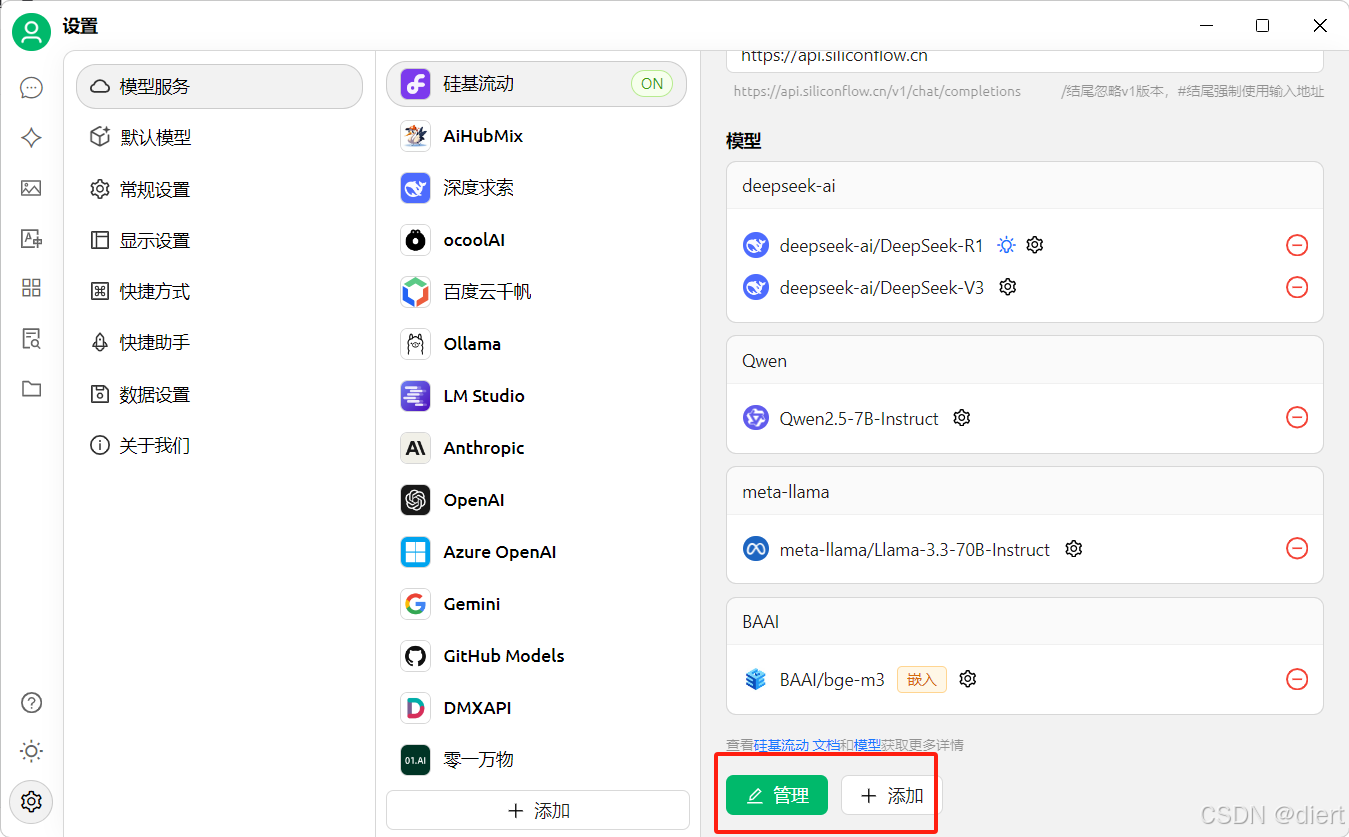
Task: Open the image painting sidebar icon
Action: click(x=32, y=188)
